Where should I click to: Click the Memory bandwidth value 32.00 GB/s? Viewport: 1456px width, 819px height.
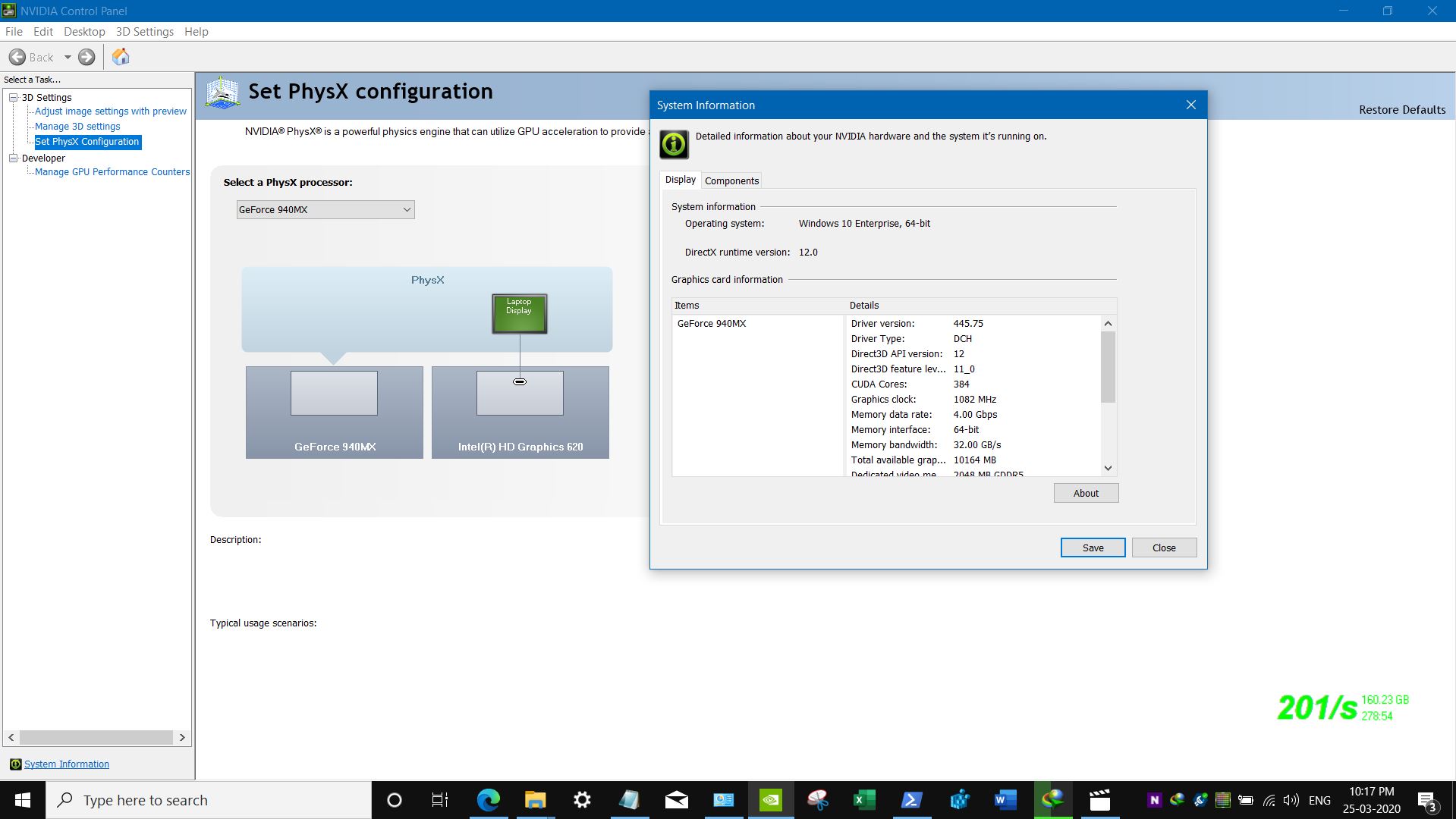(x=977, y=444)
